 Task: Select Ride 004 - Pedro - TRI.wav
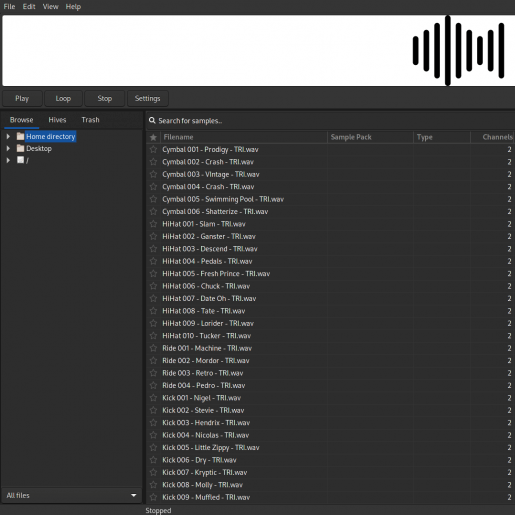point(204,385)
